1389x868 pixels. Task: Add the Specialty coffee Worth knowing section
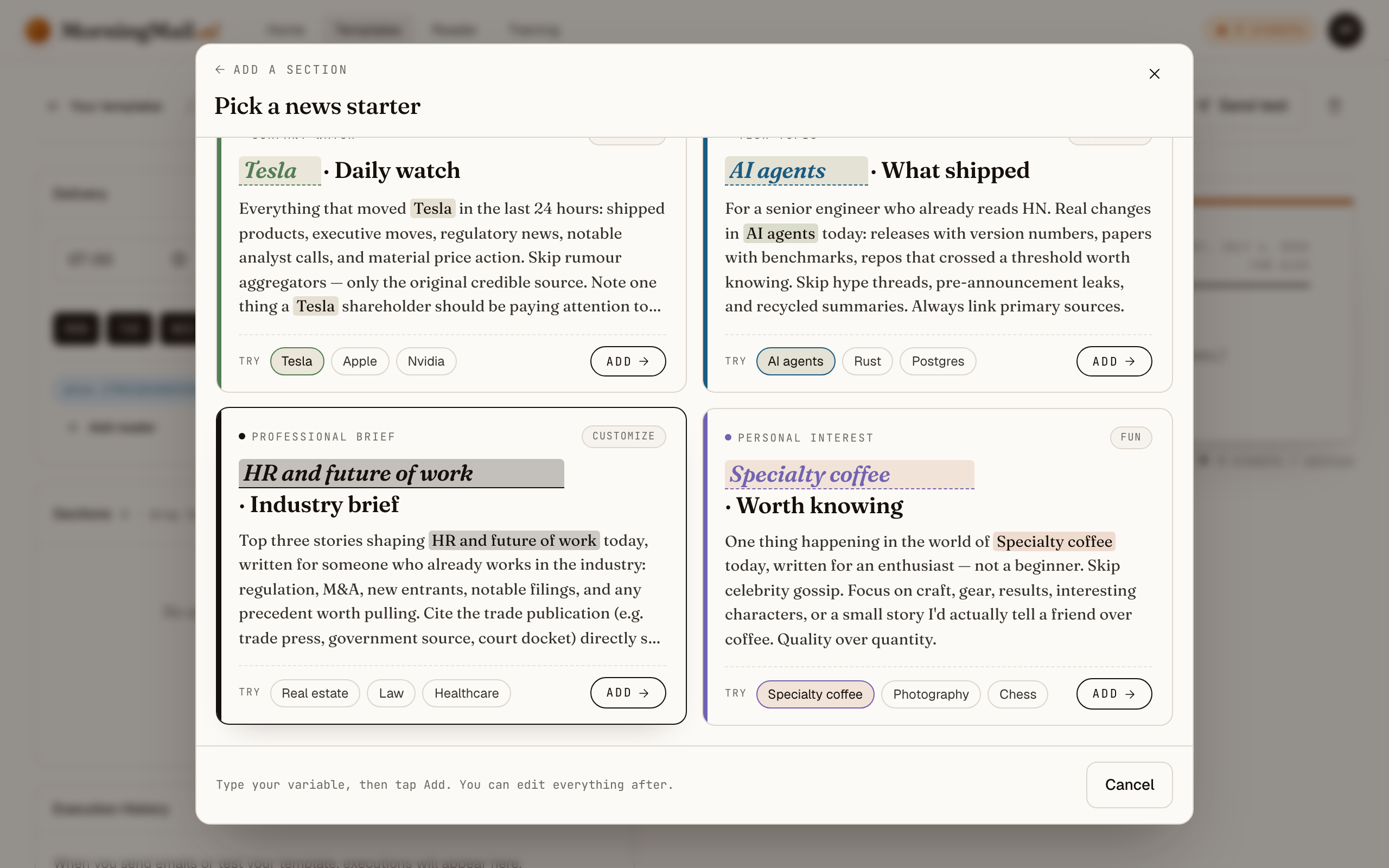[1113, 694]
